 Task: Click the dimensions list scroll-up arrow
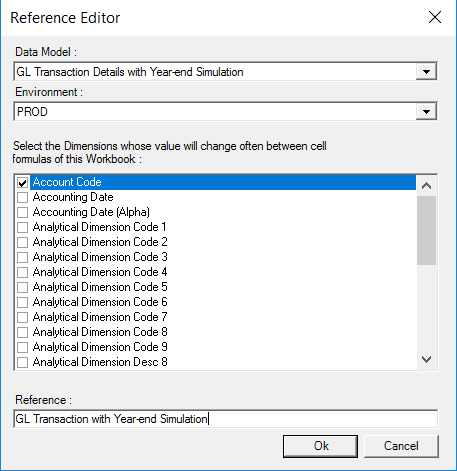(427, 186)
